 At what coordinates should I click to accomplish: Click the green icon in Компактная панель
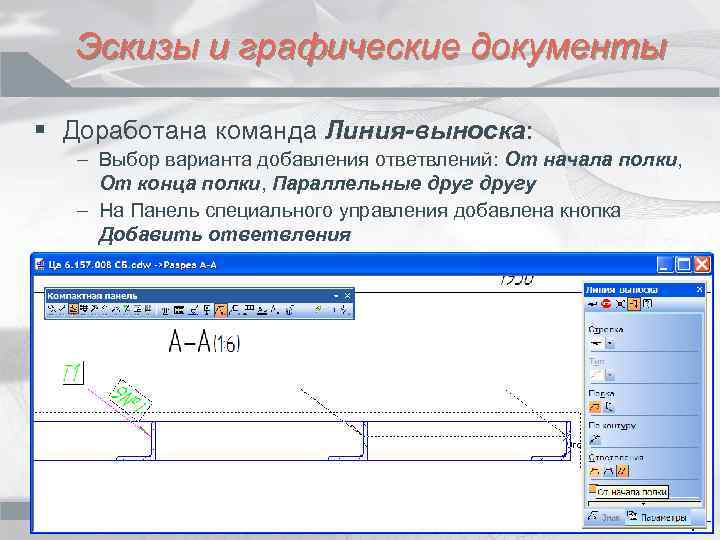coord(318,309)
